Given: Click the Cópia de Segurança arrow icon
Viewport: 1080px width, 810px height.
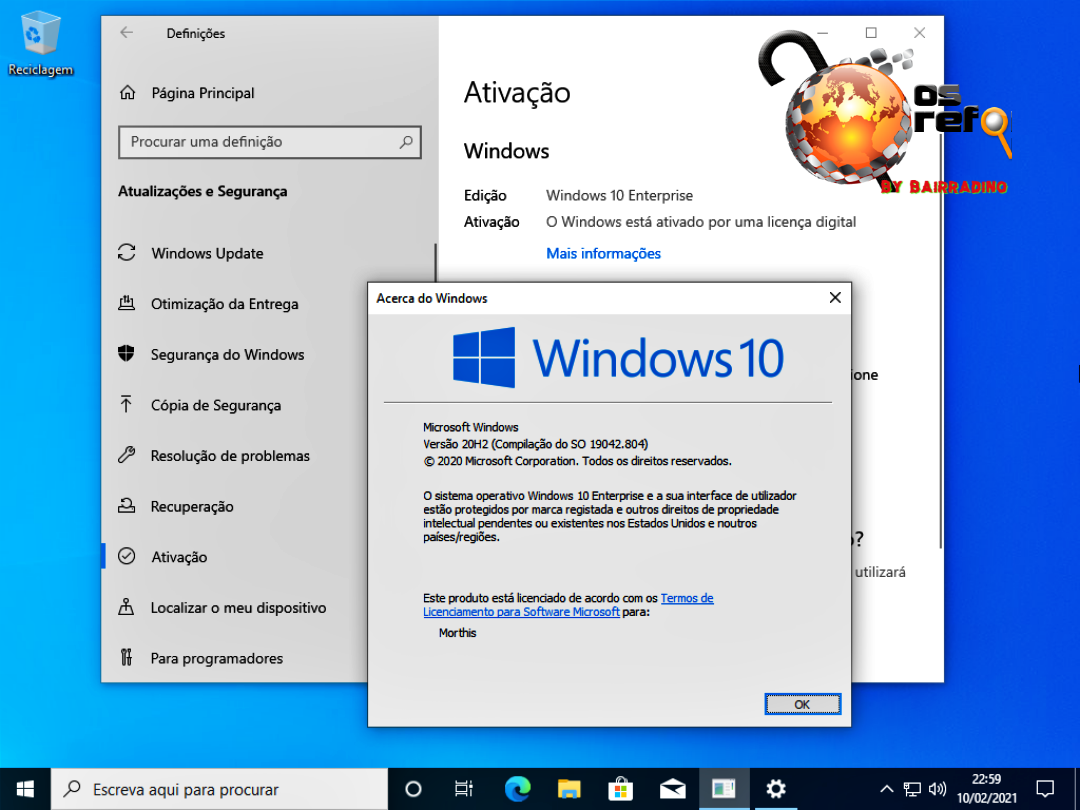Looking at the screenshot, I should coord(126,404).
